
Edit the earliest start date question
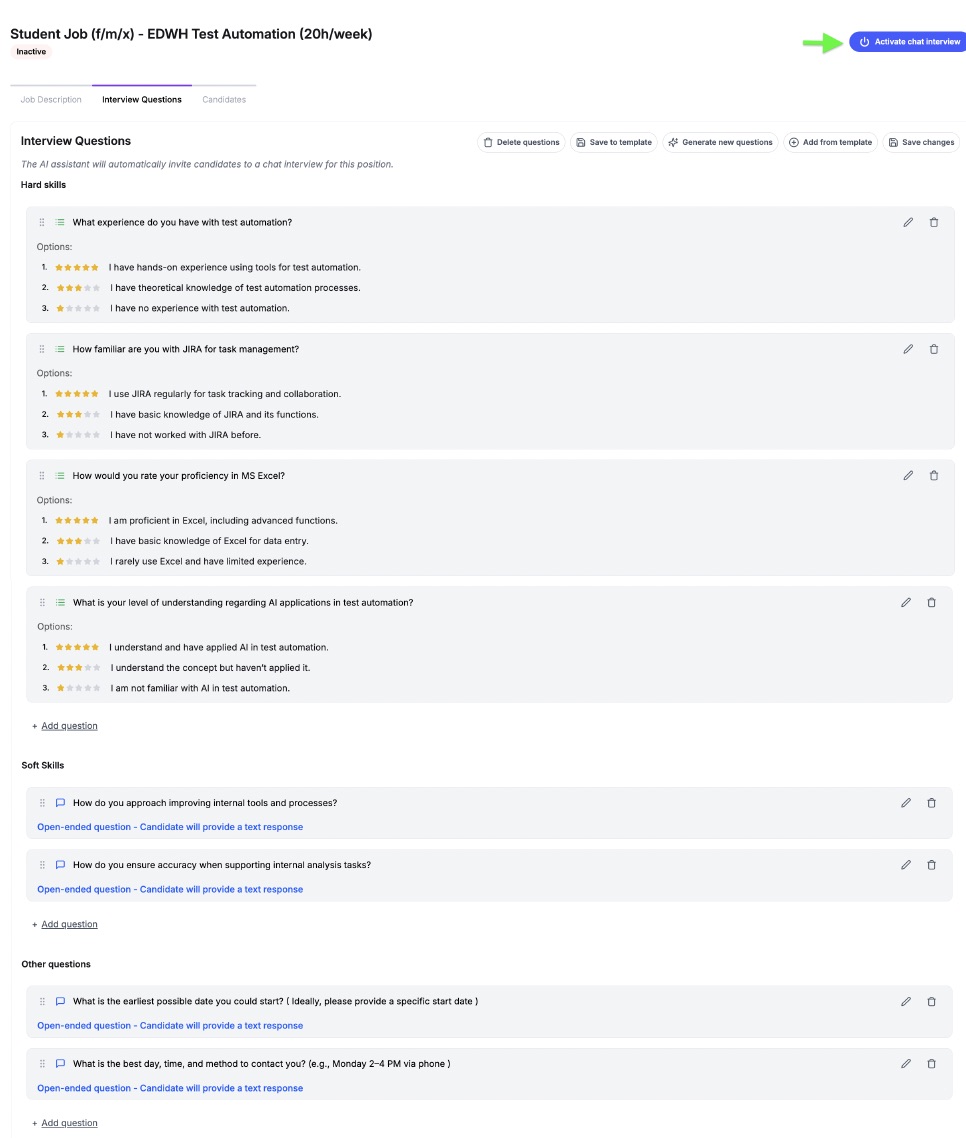[906, 1001]
